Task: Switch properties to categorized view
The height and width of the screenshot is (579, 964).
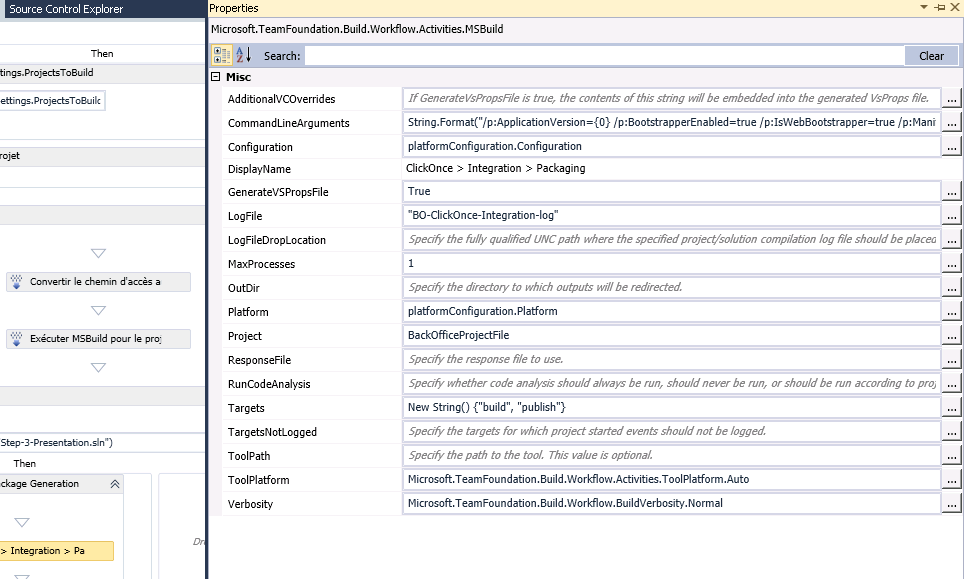Action: [224, 55]
